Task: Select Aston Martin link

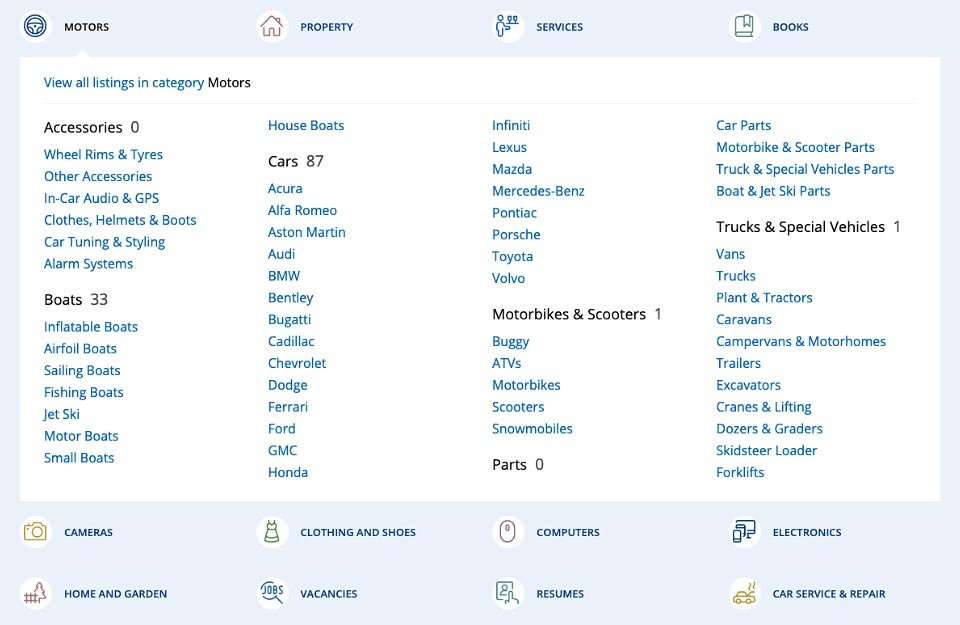Action: click(306, 232)
